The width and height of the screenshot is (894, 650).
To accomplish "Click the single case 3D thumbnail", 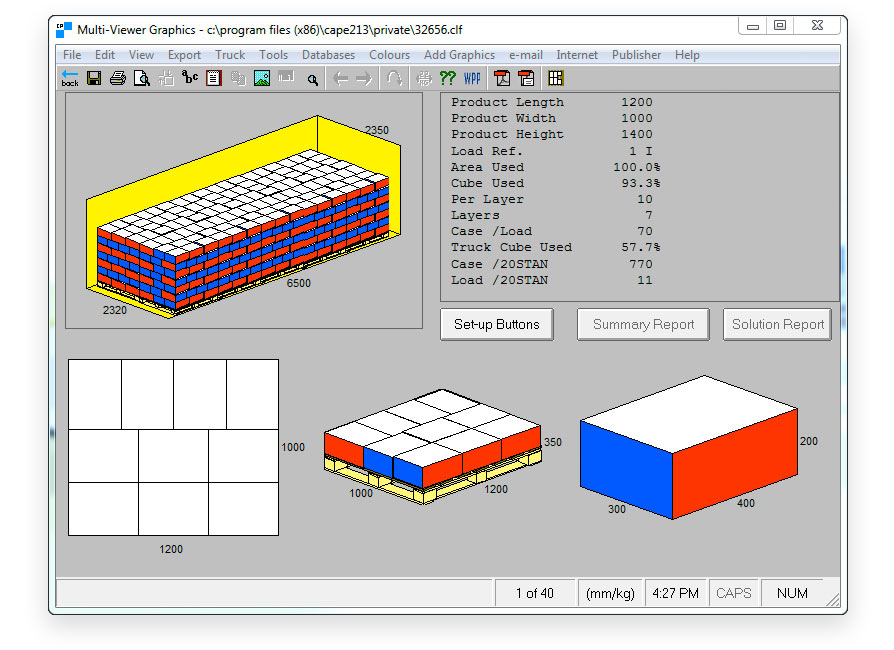I will (689, 446).
